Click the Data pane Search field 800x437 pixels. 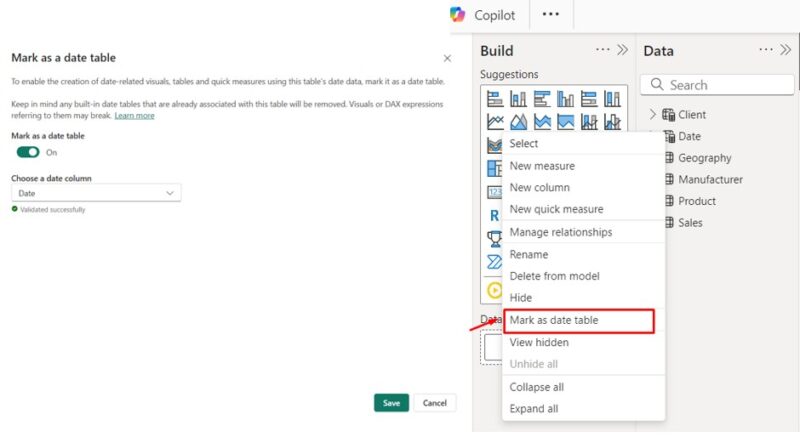click(715, 85)
